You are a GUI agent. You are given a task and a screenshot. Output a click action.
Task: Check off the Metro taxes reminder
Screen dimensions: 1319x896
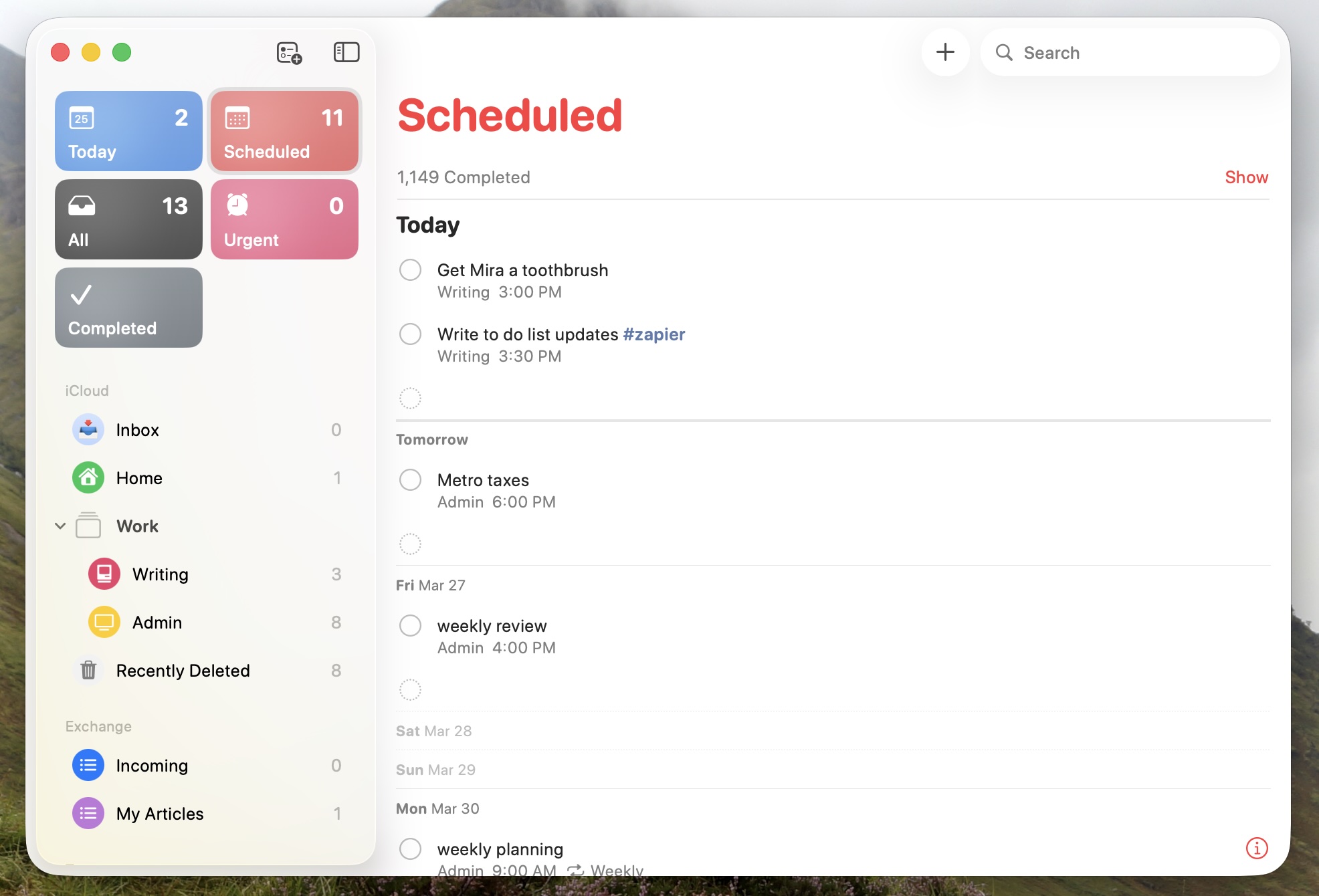tap(410, 479)
